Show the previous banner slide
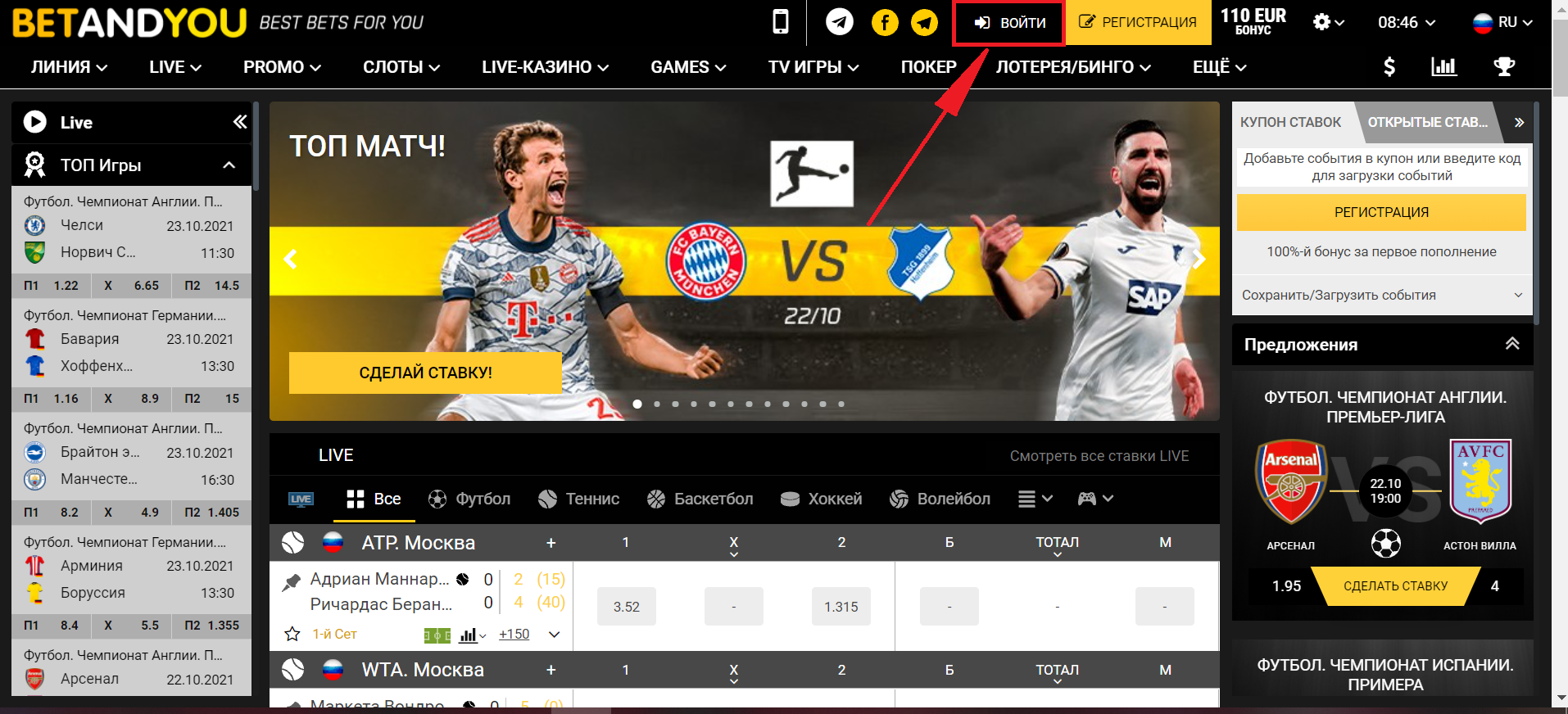Viewport: 1568px width, 714px height. tap(290, 260)
